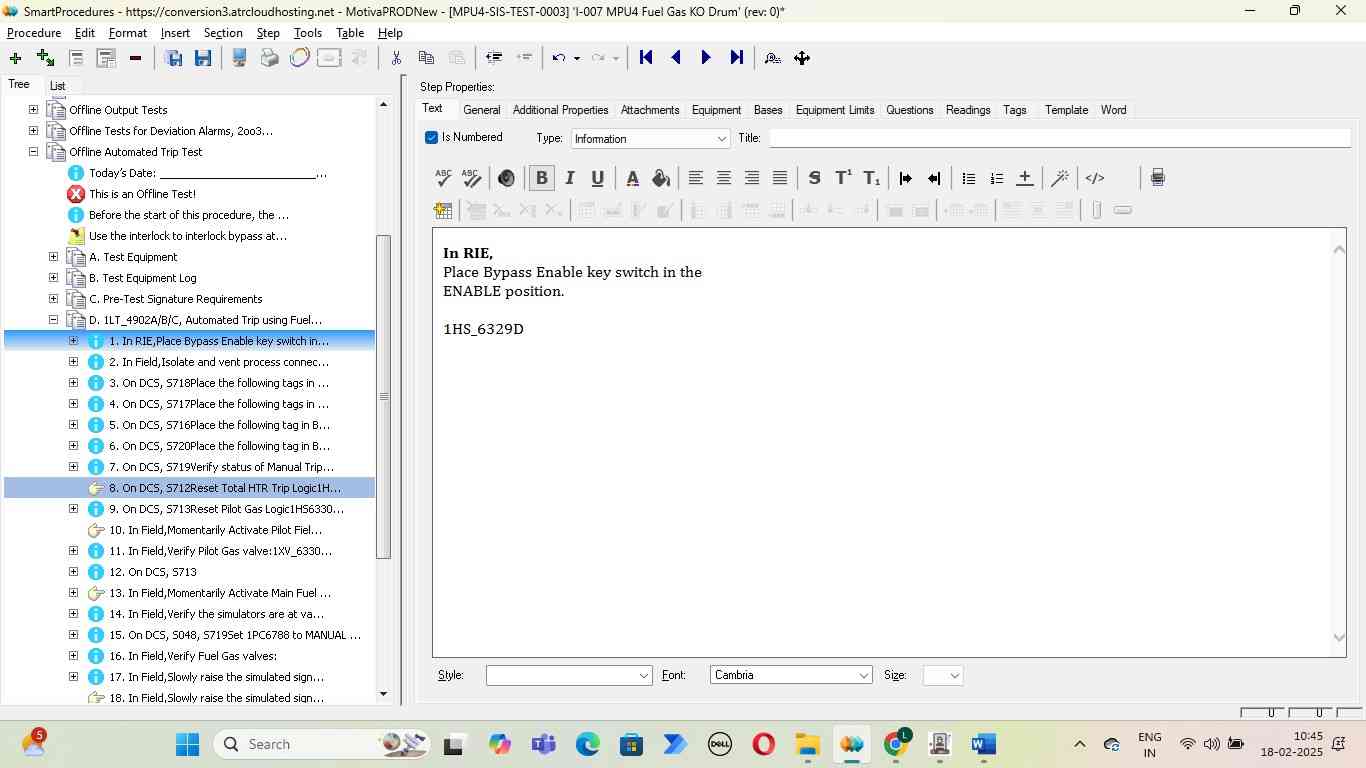This screenshot has height=768, width=1366.
Task: Go to next step blue arrow
Action: [706, 58]
